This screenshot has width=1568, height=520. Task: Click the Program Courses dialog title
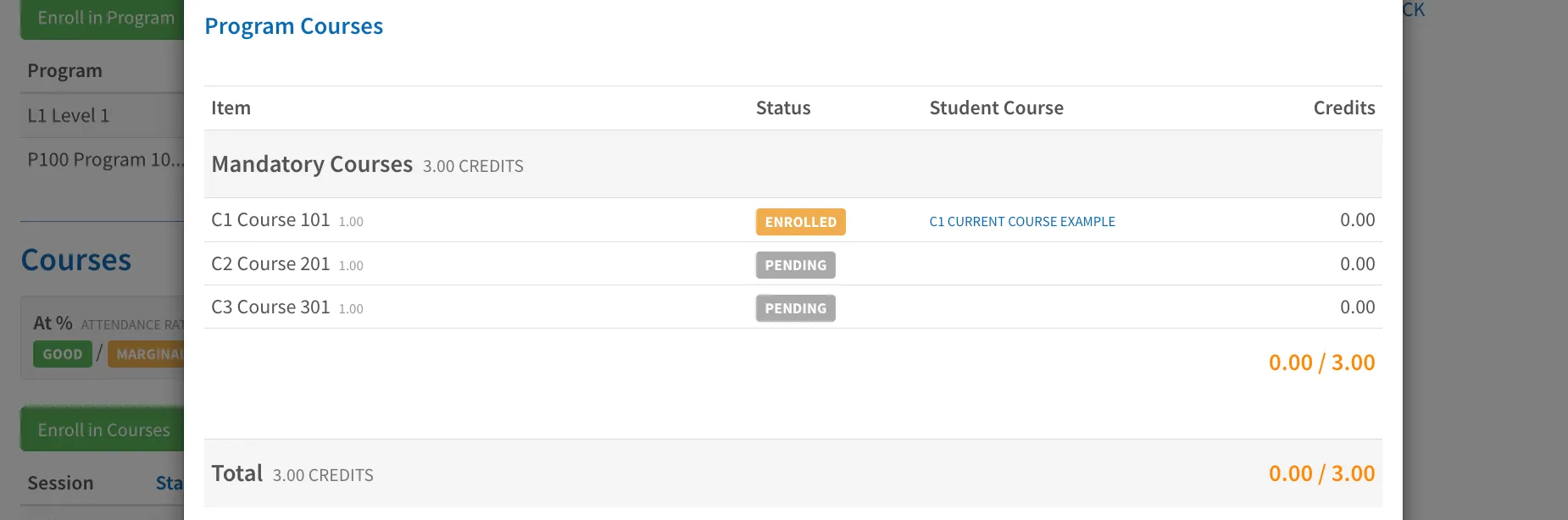pos(294,26)
